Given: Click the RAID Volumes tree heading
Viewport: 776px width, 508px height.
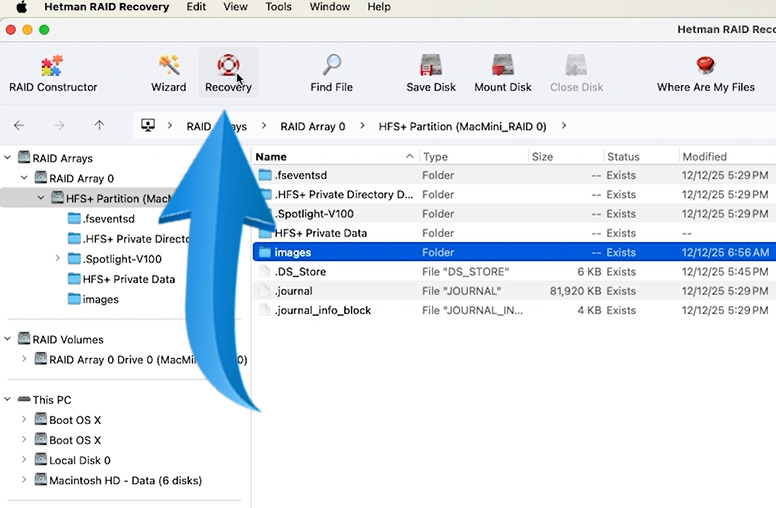Looking at the screenshot, I should click(x=68, y=340).
